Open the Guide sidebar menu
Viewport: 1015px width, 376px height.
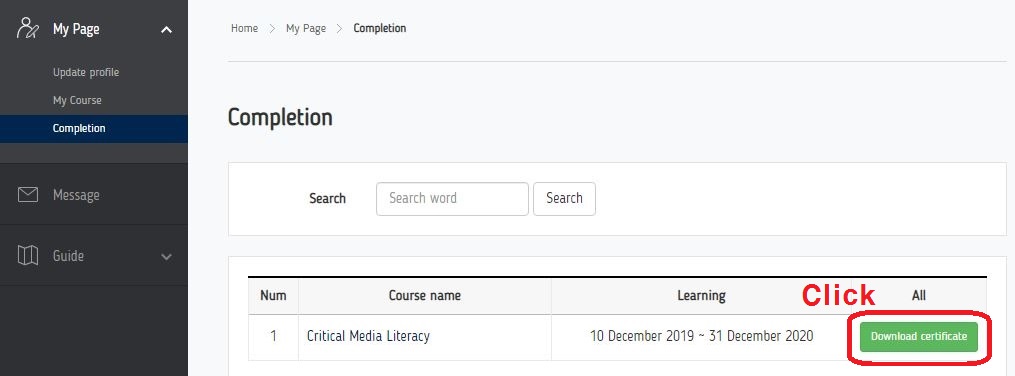[94, 256]
